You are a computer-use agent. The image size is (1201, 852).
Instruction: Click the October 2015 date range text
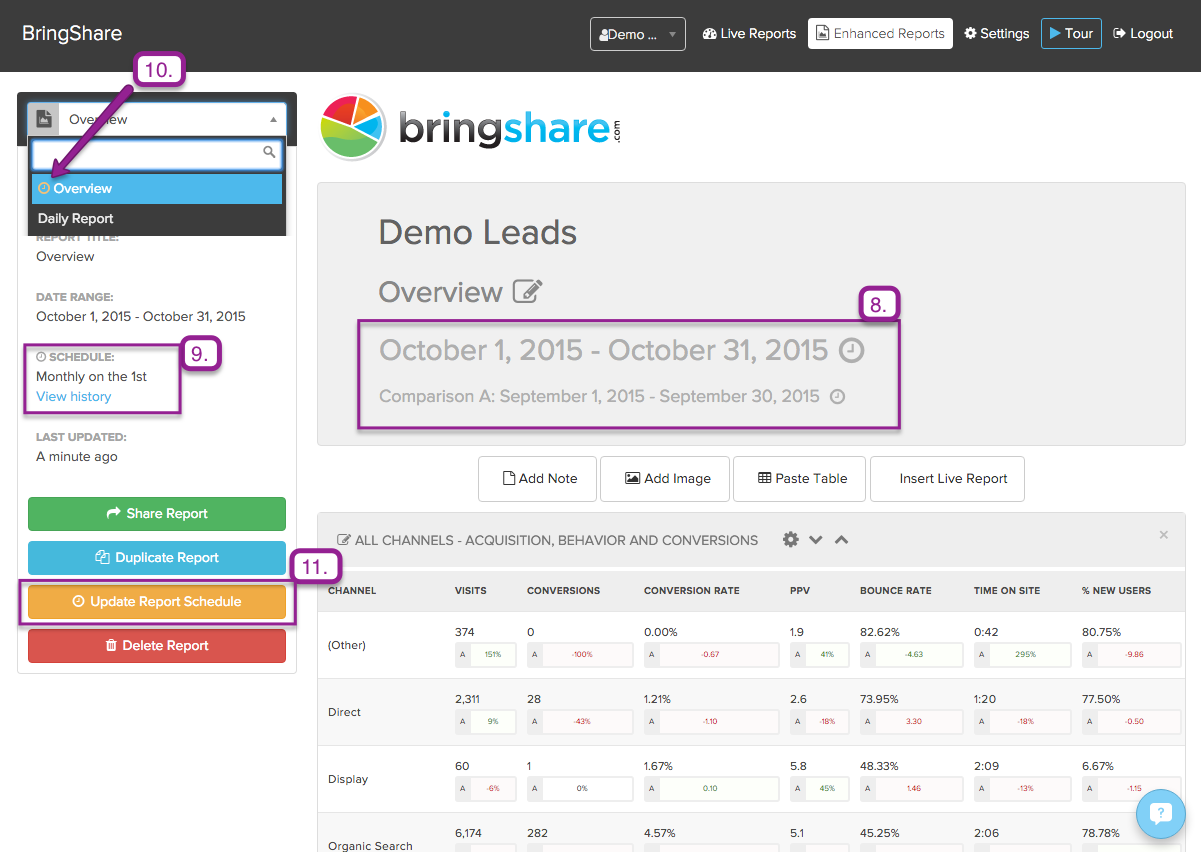(x=604, y=351)
